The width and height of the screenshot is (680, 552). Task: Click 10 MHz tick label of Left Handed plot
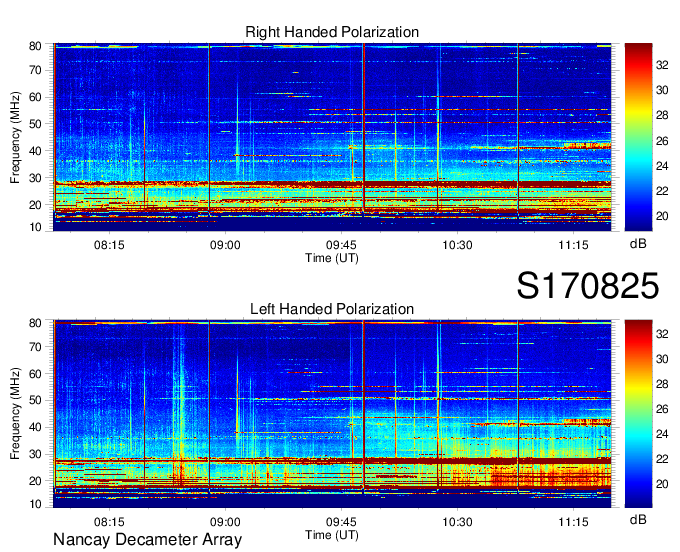pyautogui.click(x=35, y=504)
